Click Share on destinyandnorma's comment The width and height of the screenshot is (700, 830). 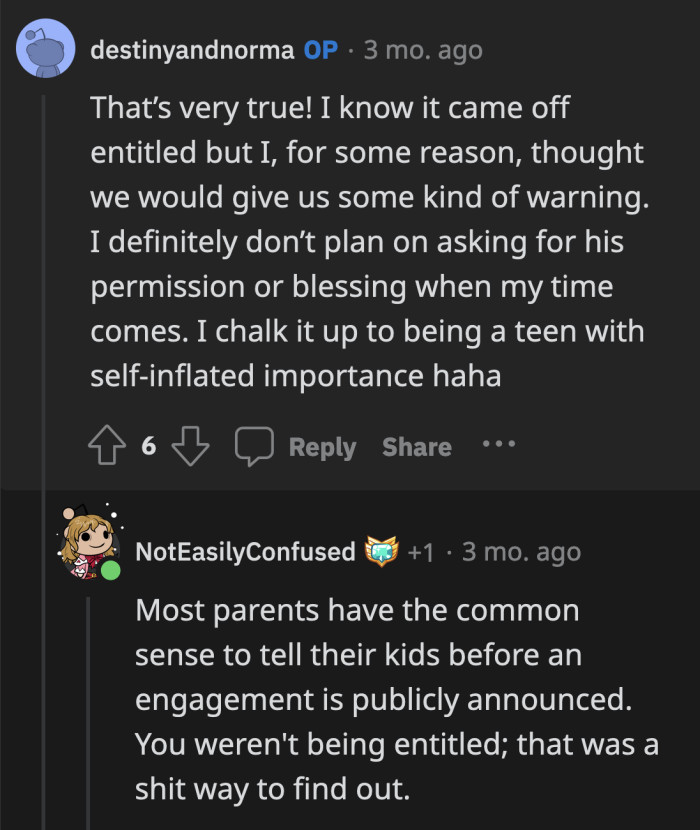416,447
